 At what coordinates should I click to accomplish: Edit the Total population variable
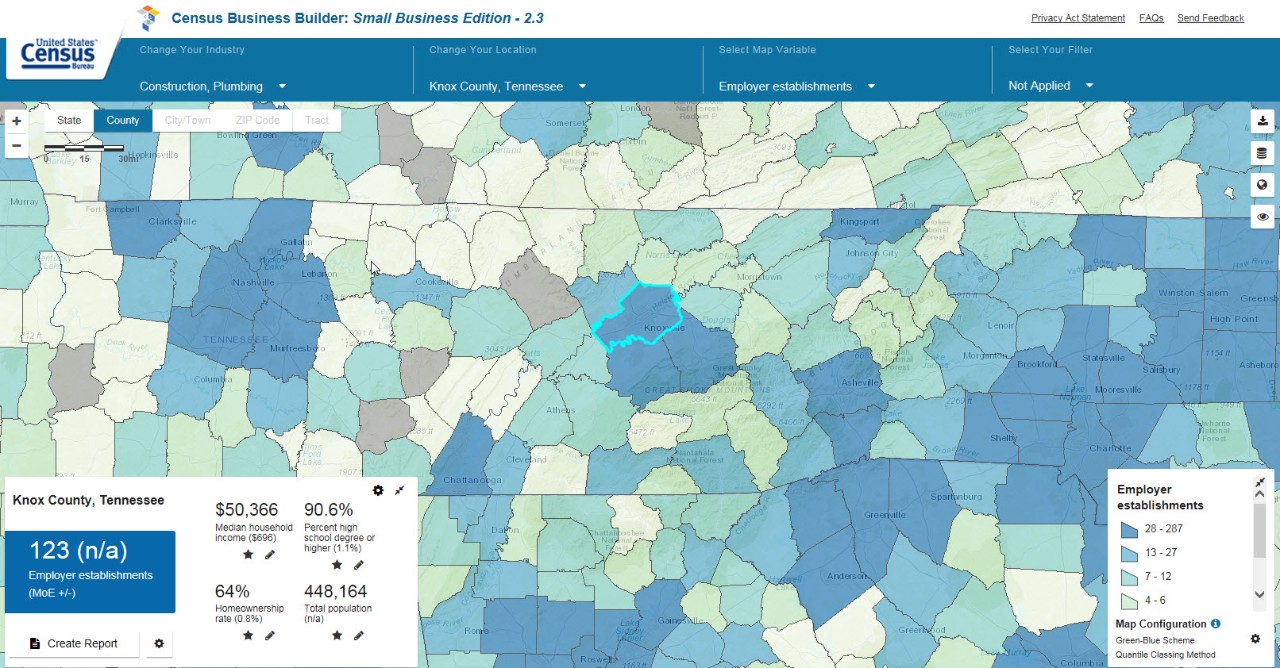coord(359,635)
